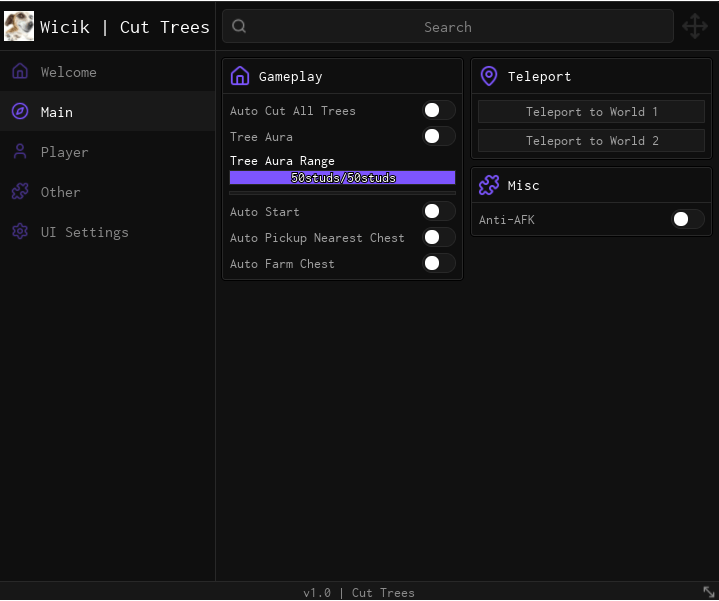Click the UI Settings gear icon
This screenshot has width=719, height=601.
20,232
